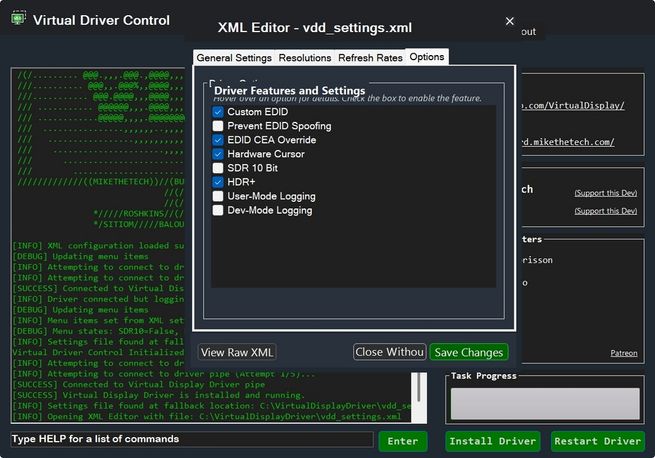Click the View Raw XML button
Image resolution: width=655 pixels, height=458 pixels.
pyautogui.click(x=237, y=352)
